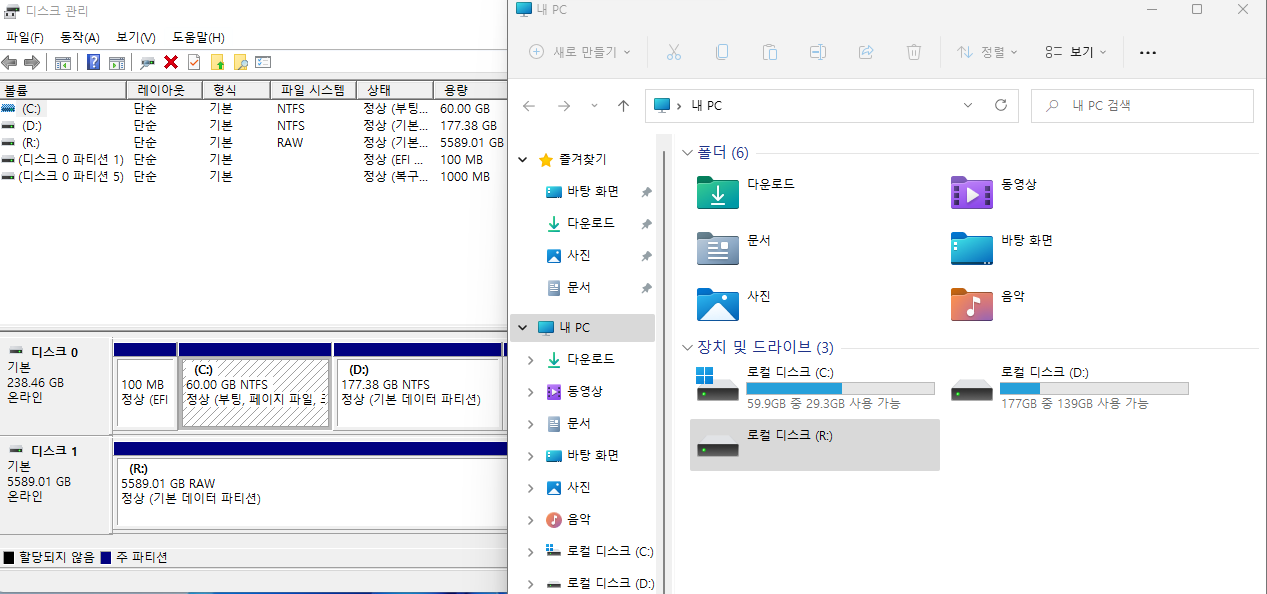Viewport: 1267px width, 594px height.
Task: Click pinned 바탕 화면 under 즐겨찾기
Action: point(594,191)
